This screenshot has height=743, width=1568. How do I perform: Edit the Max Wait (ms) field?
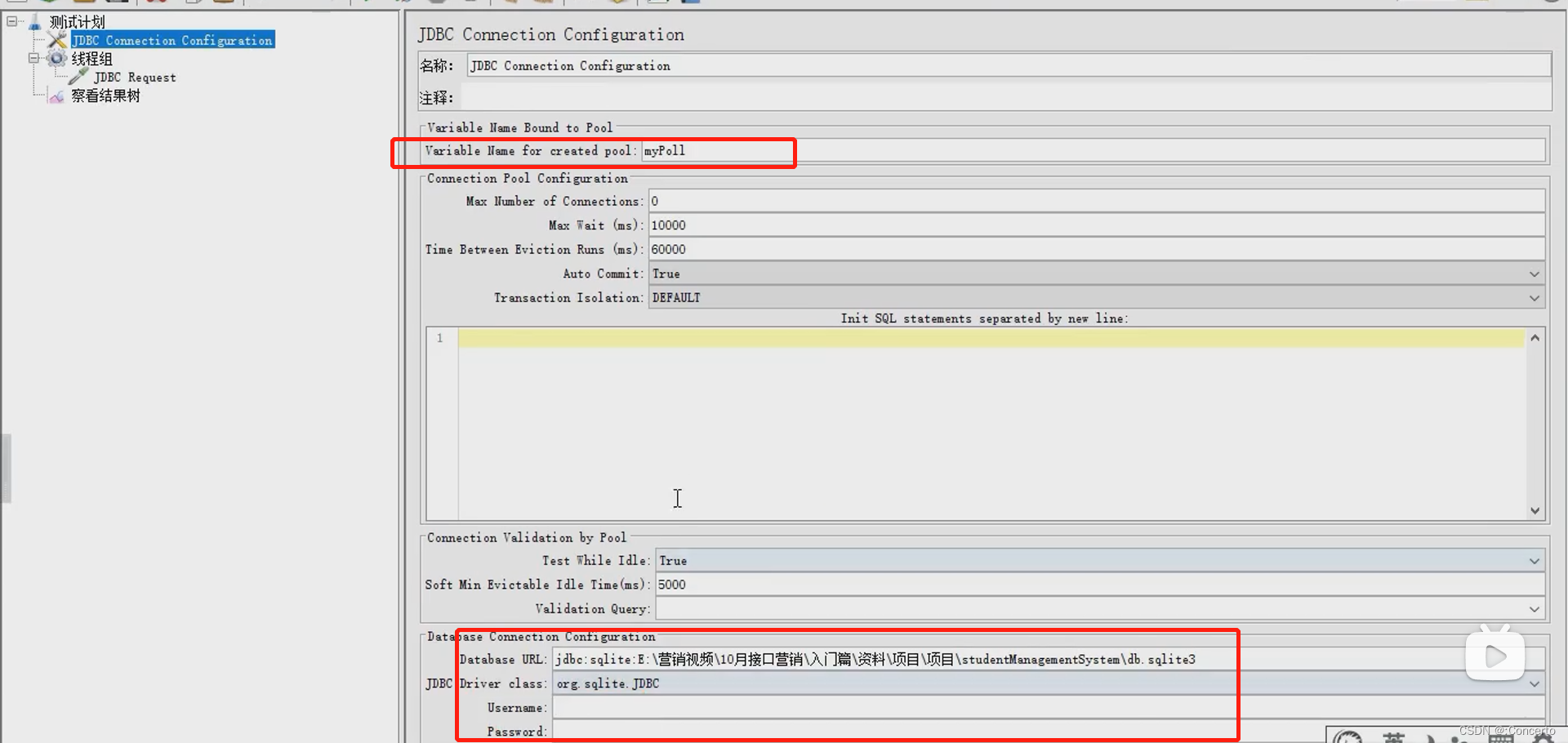point(1096,225)
